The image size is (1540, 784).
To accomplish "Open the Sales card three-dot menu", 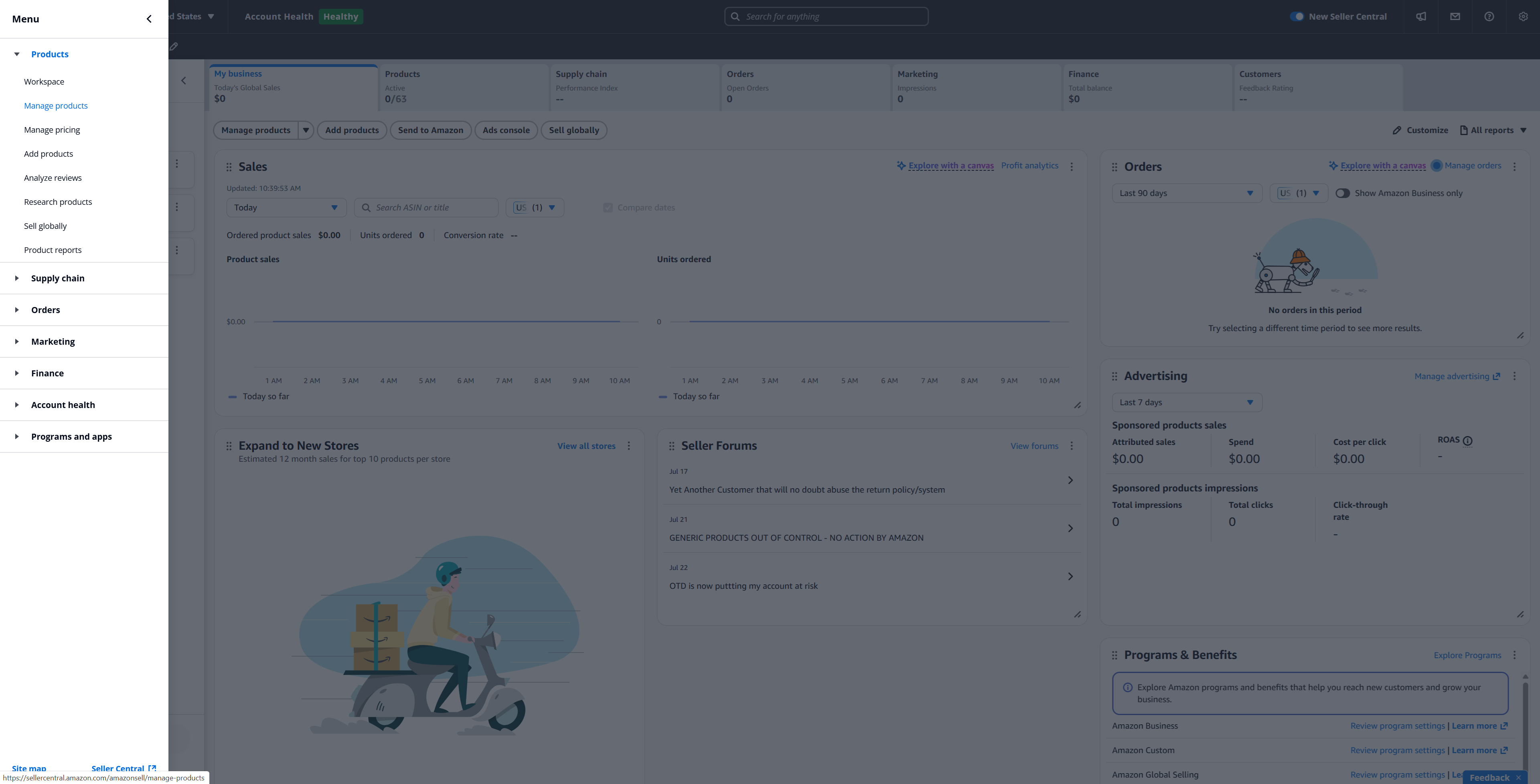I will pos(1071,167).
